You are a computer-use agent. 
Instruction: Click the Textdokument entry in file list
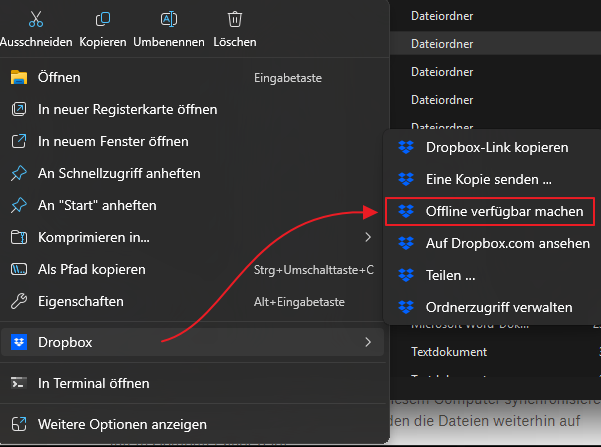point(449,351)
